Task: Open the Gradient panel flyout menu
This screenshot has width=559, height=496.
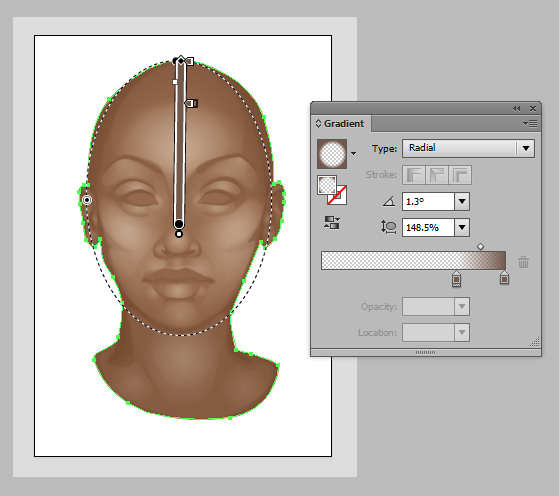Action: click(x=530, y=124)
